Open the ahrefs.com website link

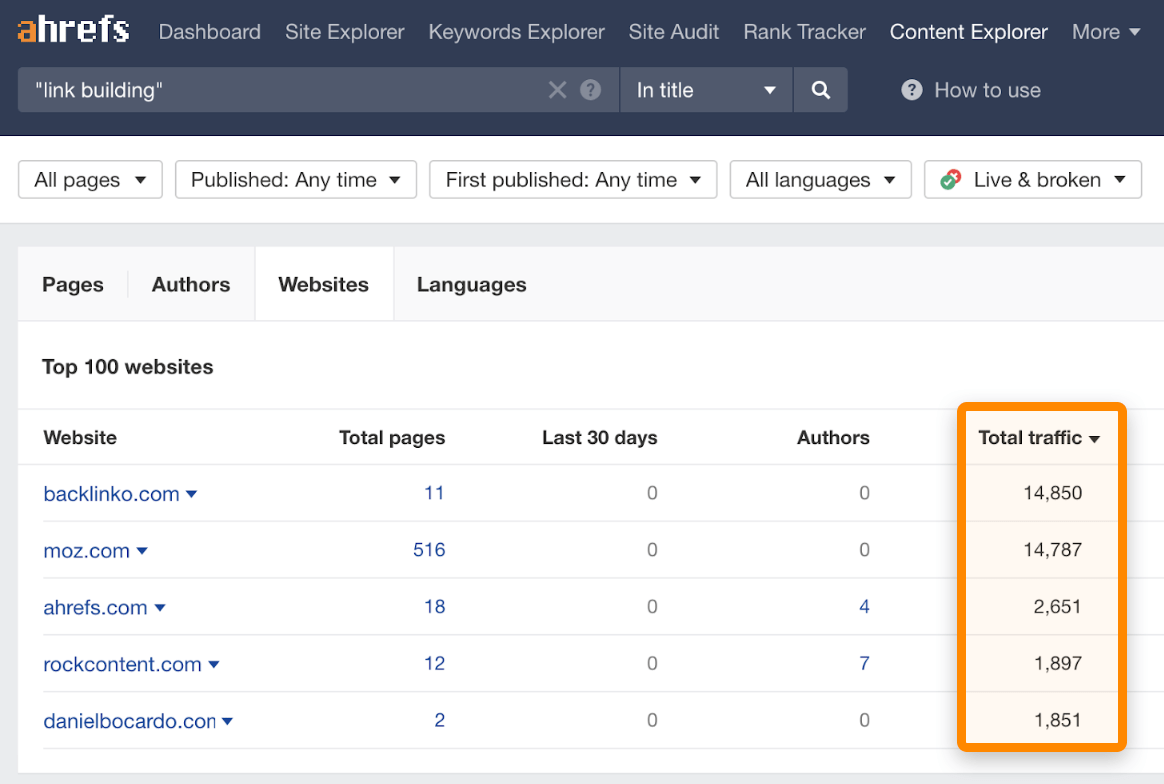95,608
